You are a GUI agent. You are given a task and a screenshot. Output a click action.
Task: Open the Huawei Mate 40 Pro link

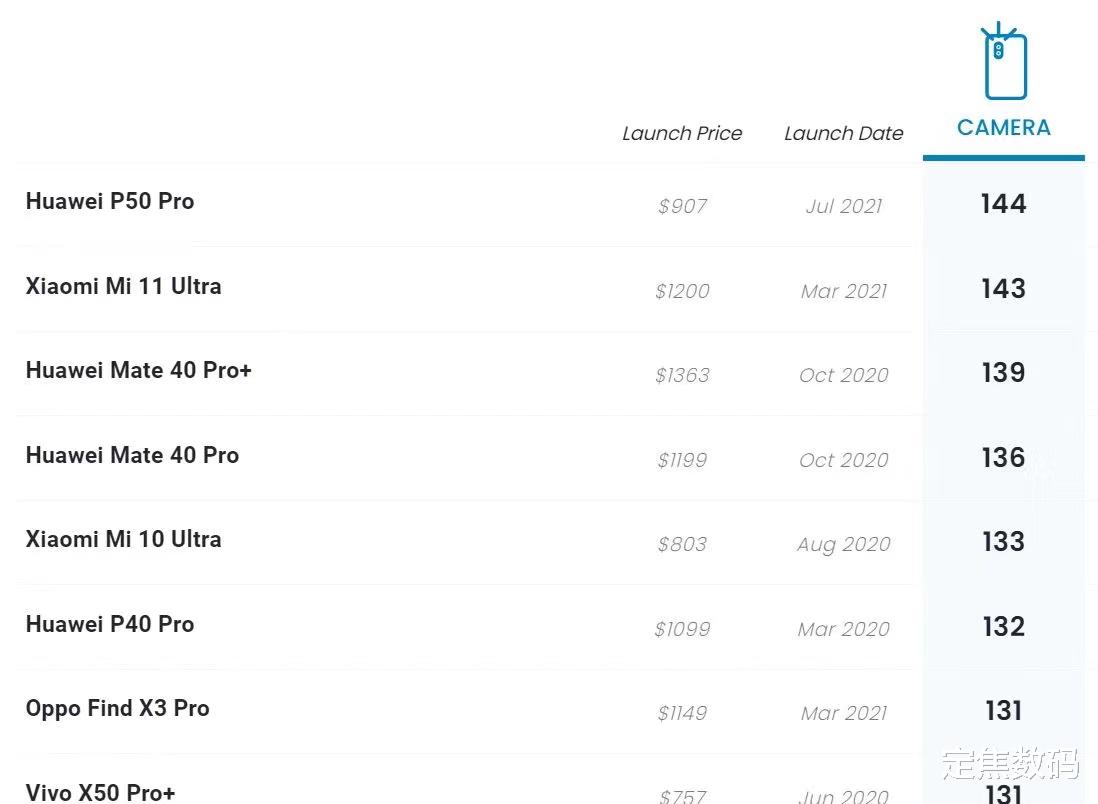click(132, 455)
